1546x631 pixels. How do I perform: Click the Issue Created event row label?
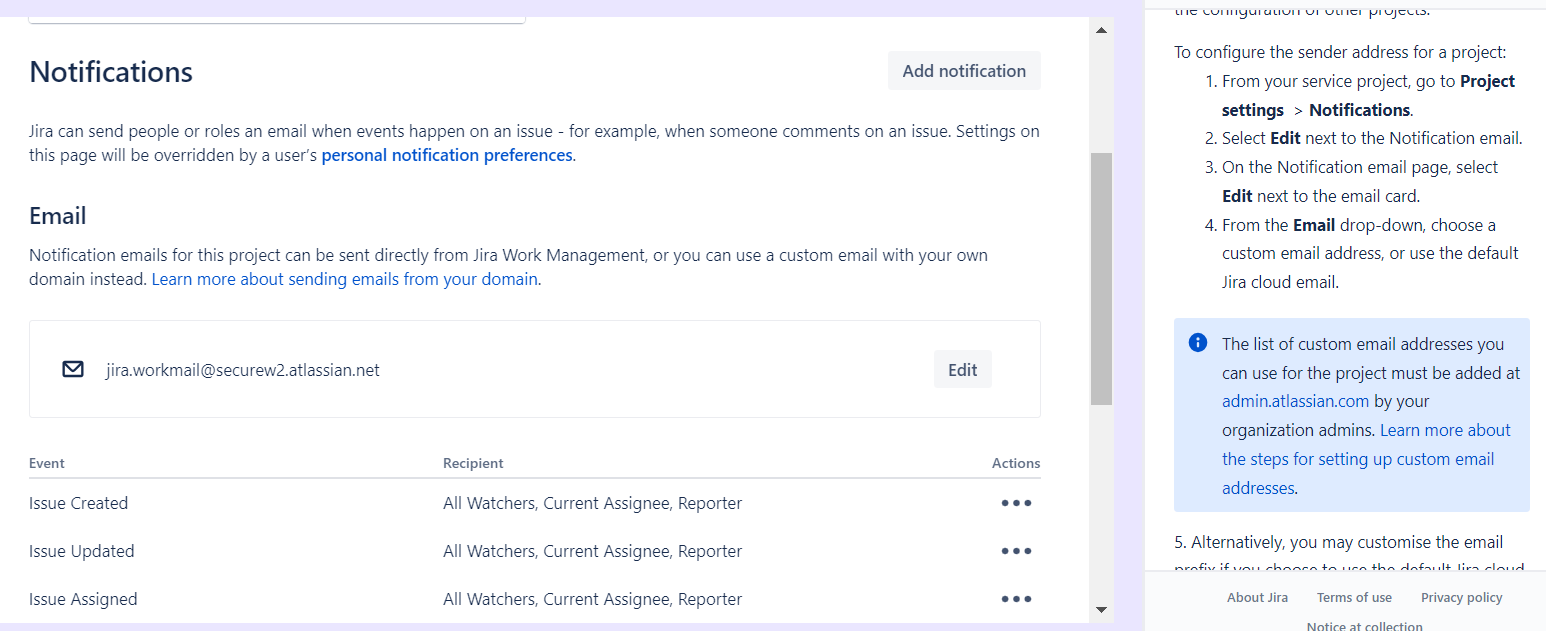(78, 503)
